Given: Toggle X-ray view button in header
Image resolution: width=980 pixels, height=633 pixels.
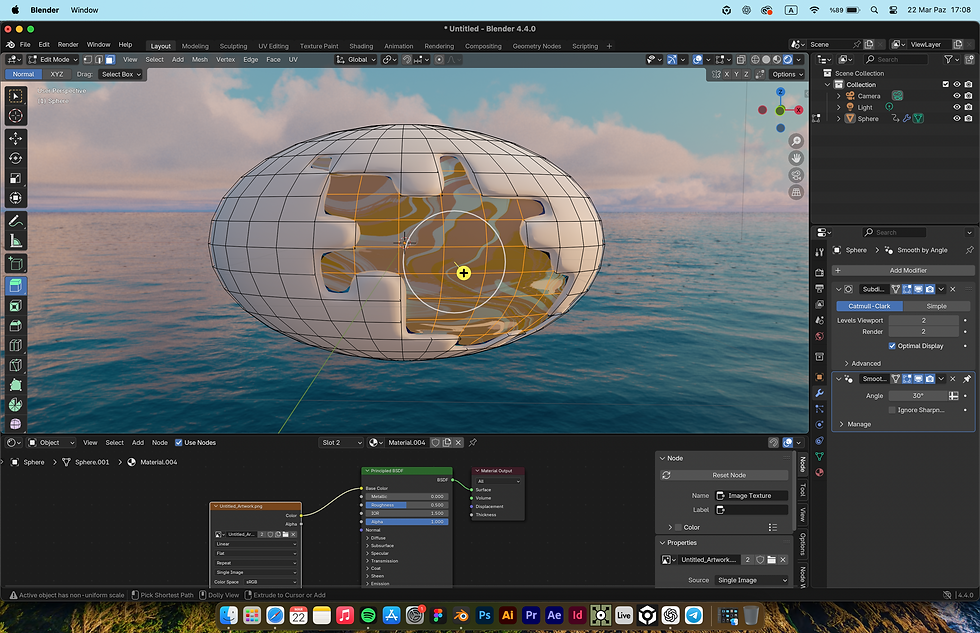Looking at the screenshot, I should [x=741, y=59].
